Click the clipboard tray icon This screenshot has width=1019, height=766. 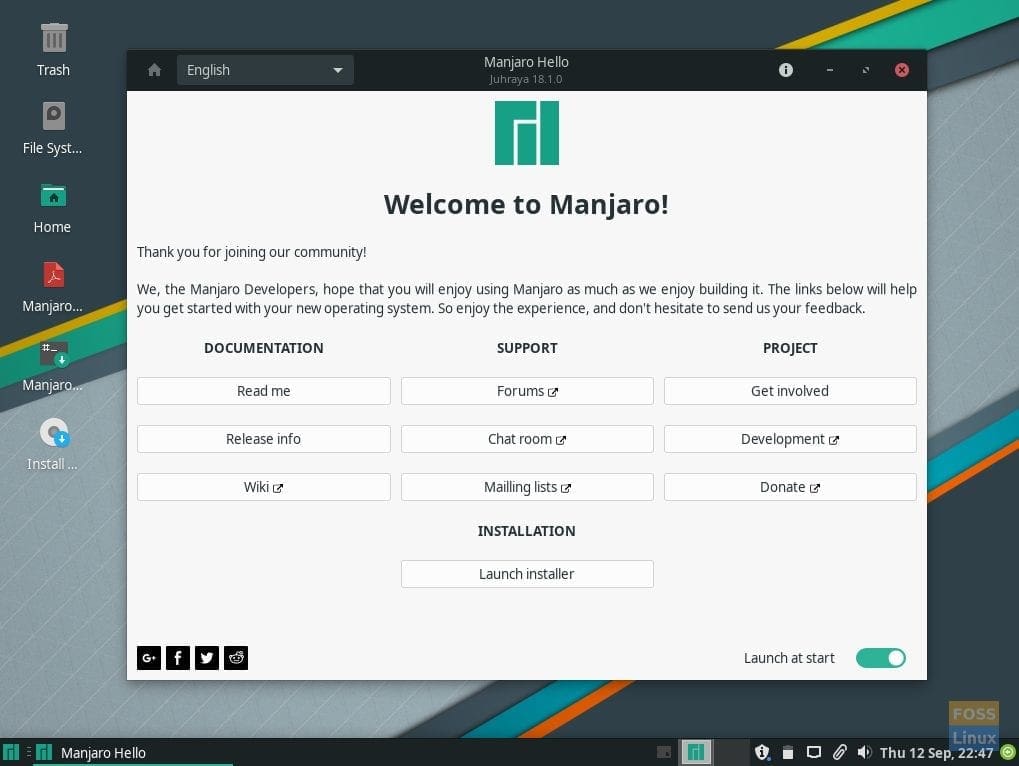coord(788,752)
